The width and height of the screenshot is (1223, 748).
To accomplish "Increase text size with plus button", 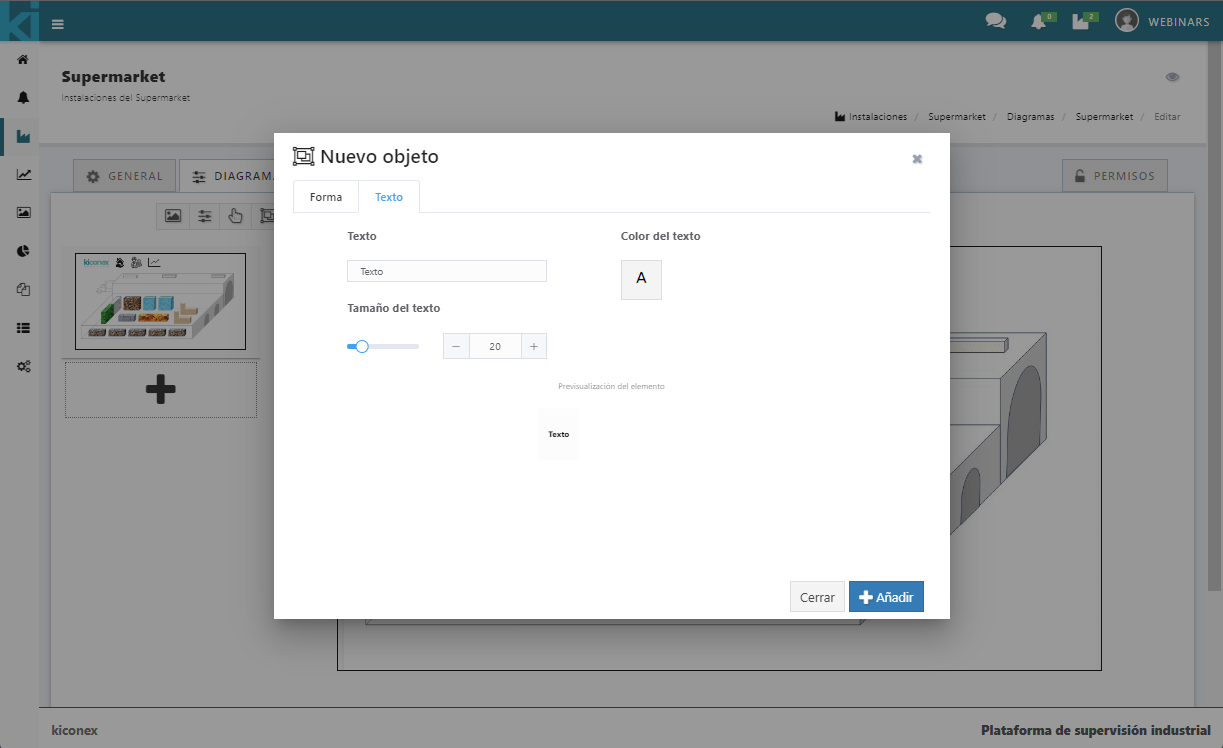I will pos(533,346).
